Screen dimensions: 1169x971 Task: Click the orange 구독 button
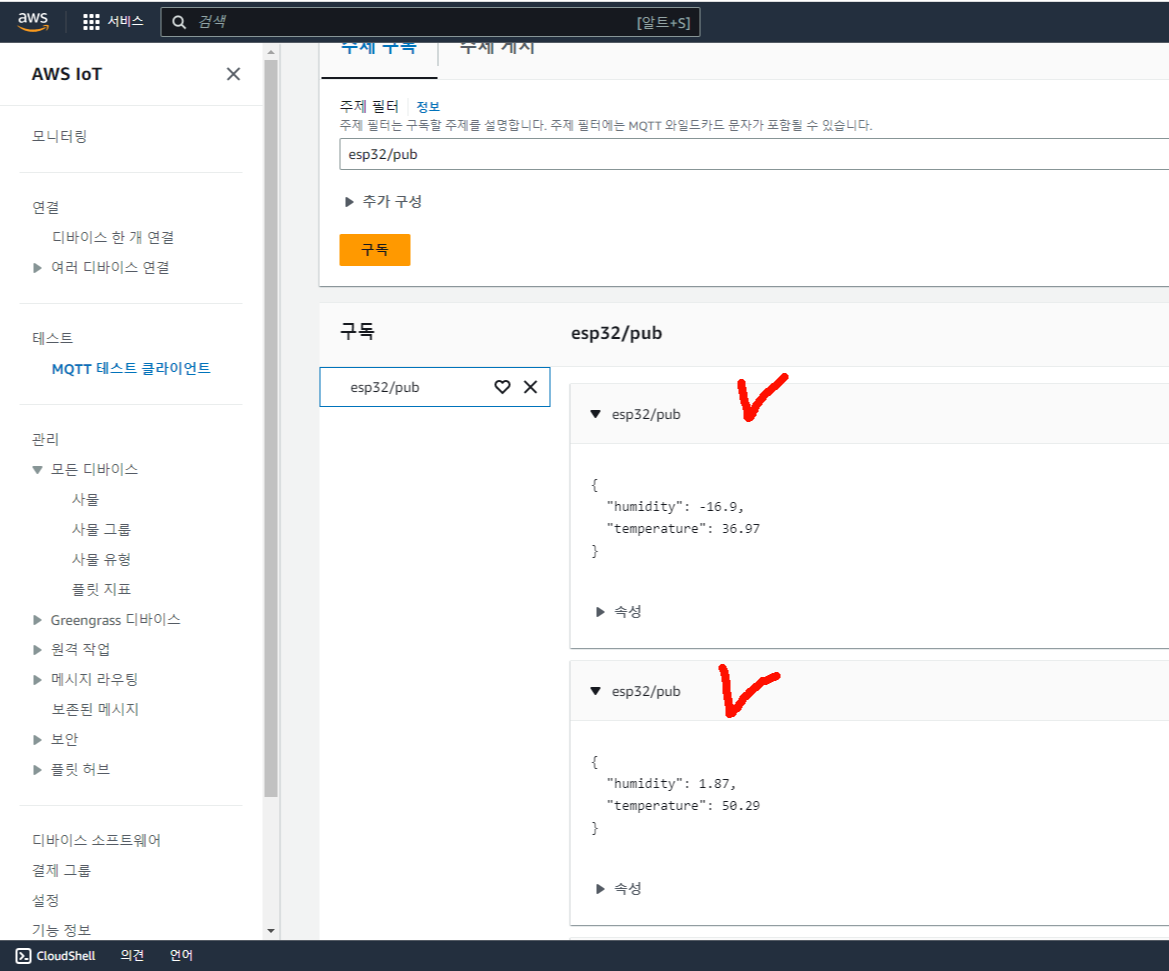click(x=374, y=250)
